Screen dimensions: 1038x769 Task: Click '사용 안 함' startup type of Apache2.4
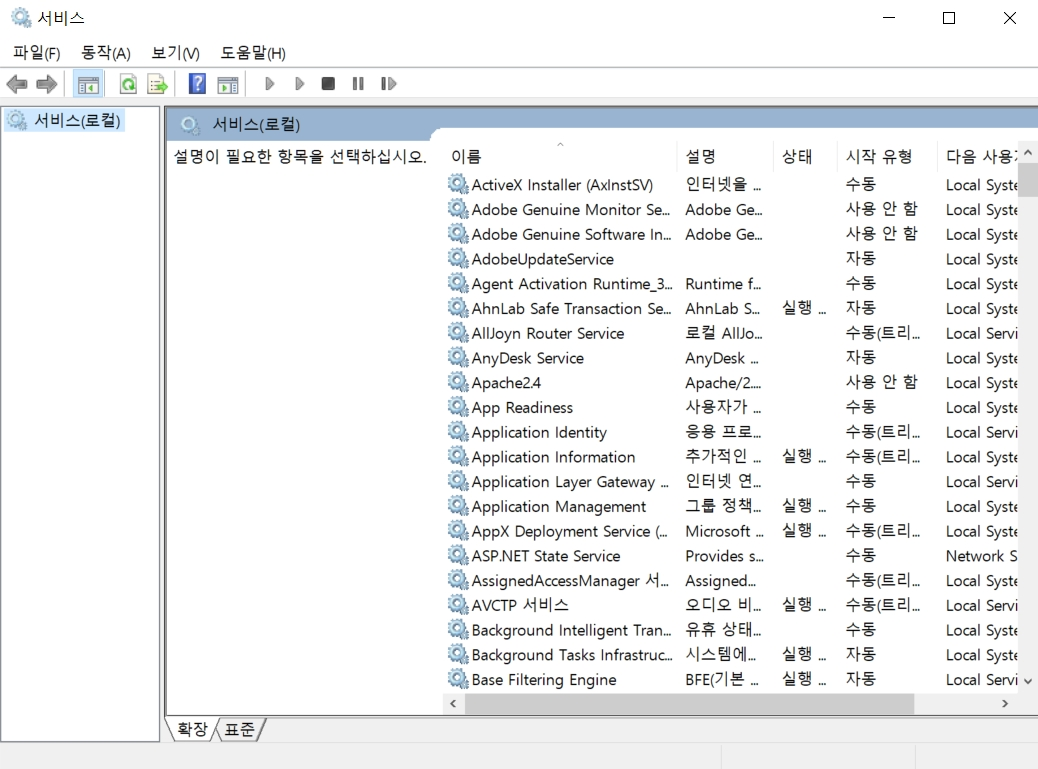pos(882,382)
